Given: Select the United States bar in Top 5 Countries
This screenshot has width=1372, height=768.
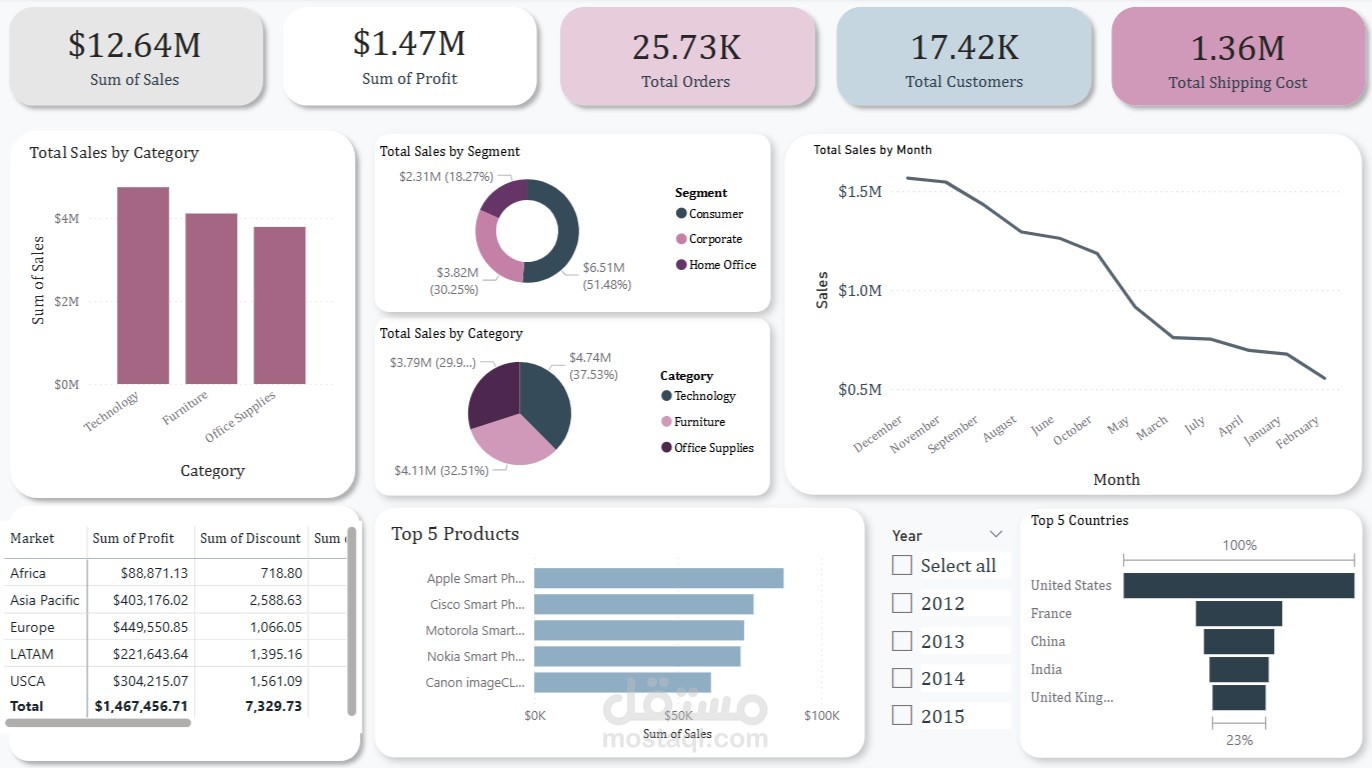Looking at the screenshot, I should click(1238, 585).
